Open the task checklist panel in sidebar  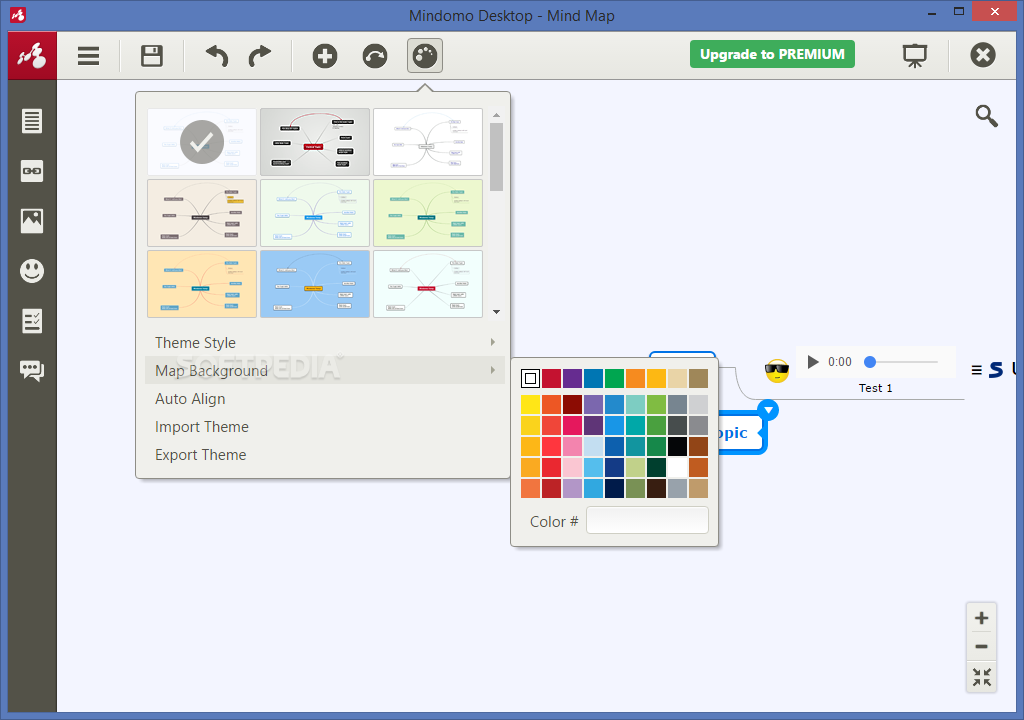32,321
